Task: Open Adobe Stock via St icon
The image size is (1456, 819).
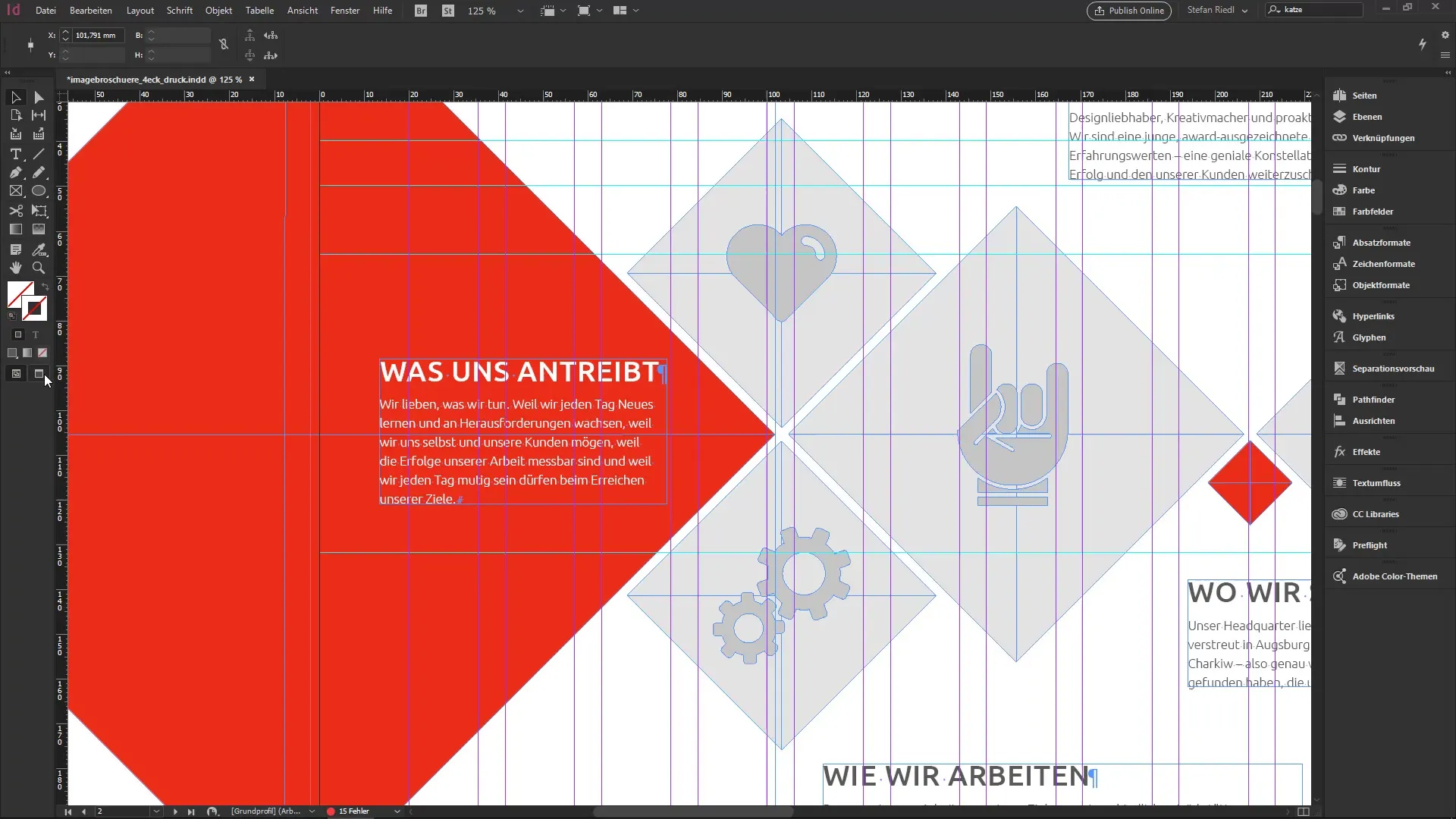Action: click(x=448, y=11)
